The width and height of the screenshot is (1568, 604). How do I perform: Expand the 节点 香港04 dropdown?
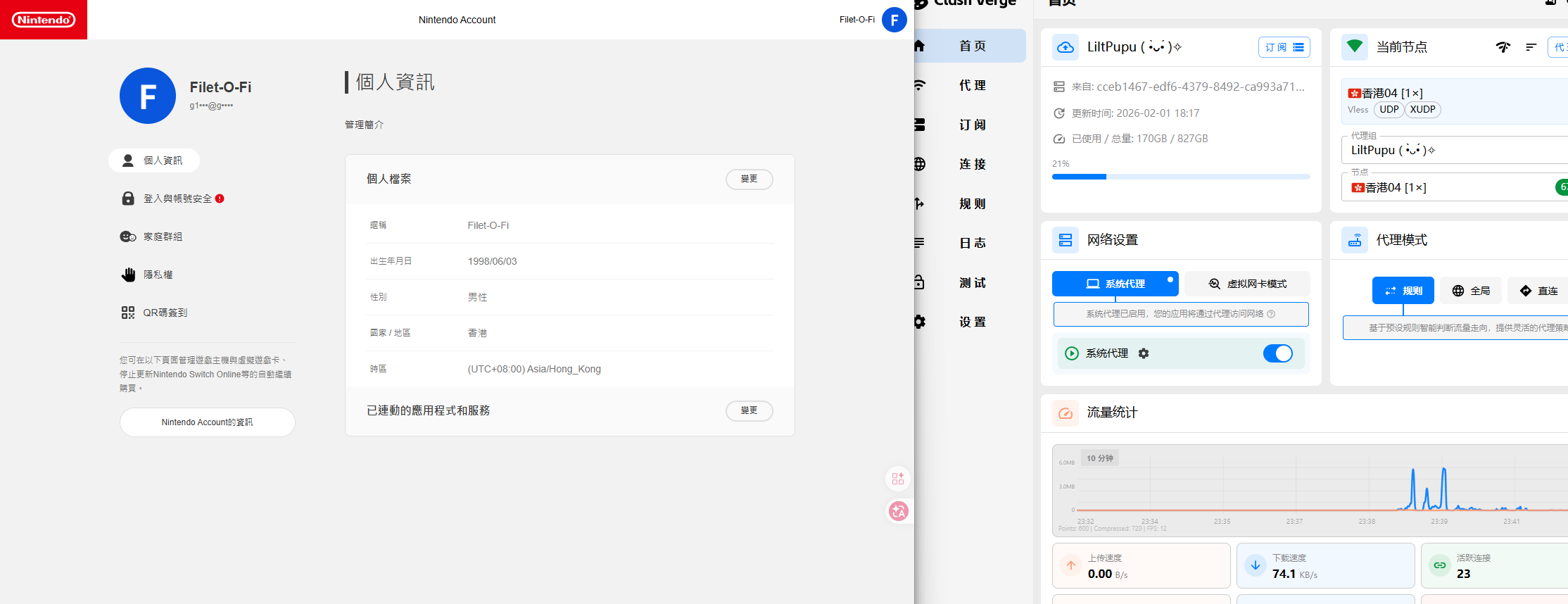click(1450, 187)
